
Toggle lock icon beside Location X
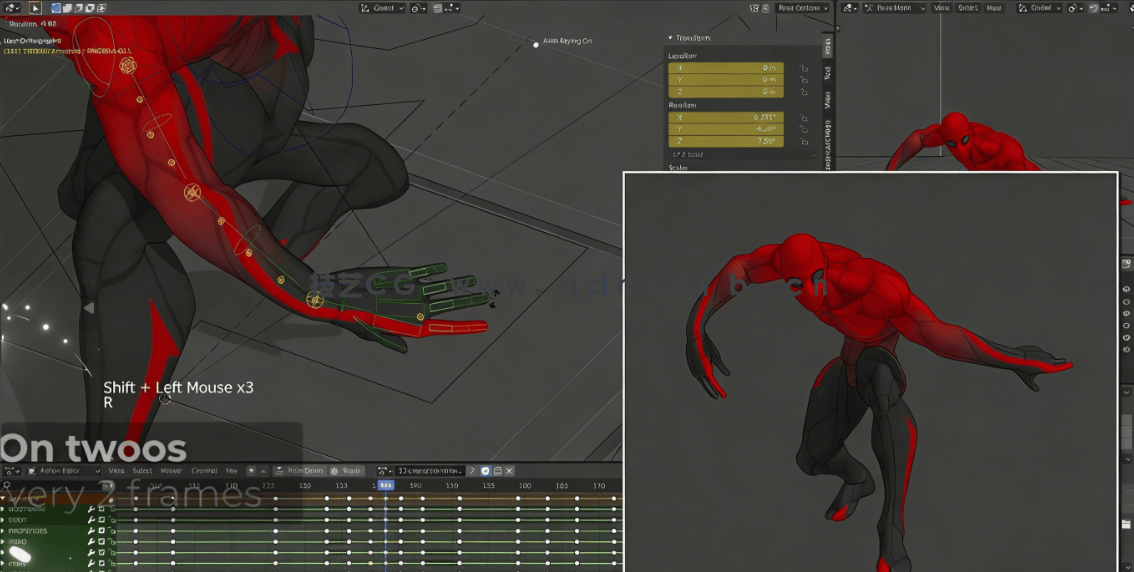coord(803,68)
